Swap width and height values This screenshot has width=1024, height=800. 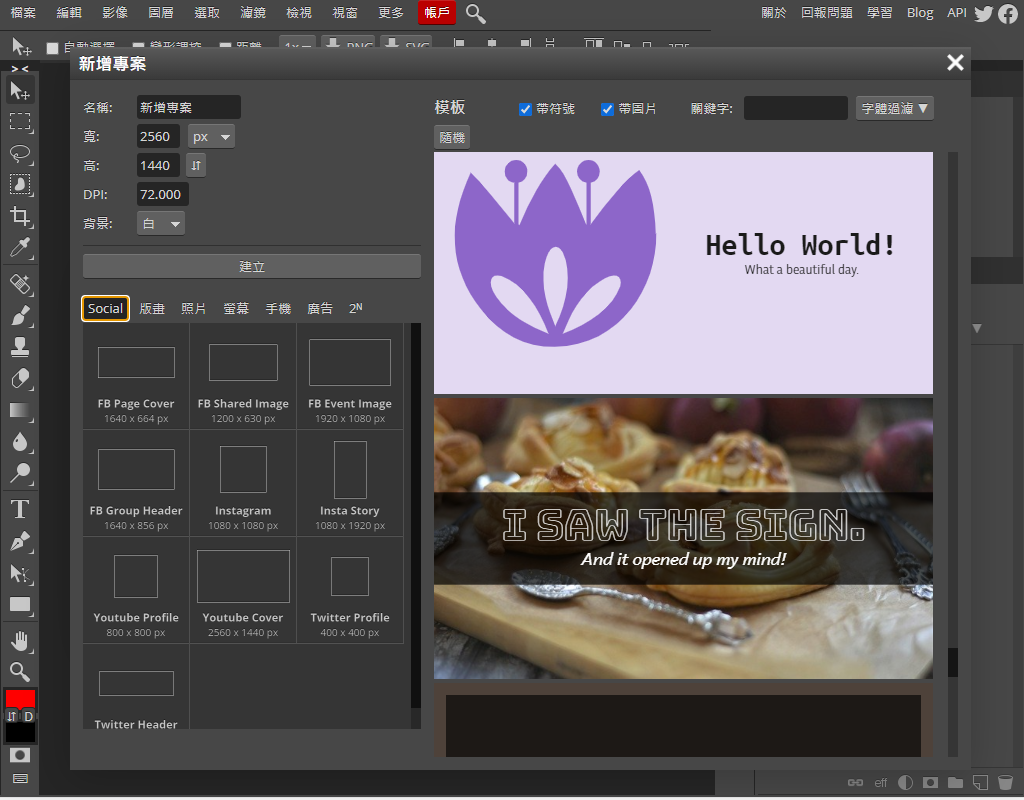click(x=196, y=166)
